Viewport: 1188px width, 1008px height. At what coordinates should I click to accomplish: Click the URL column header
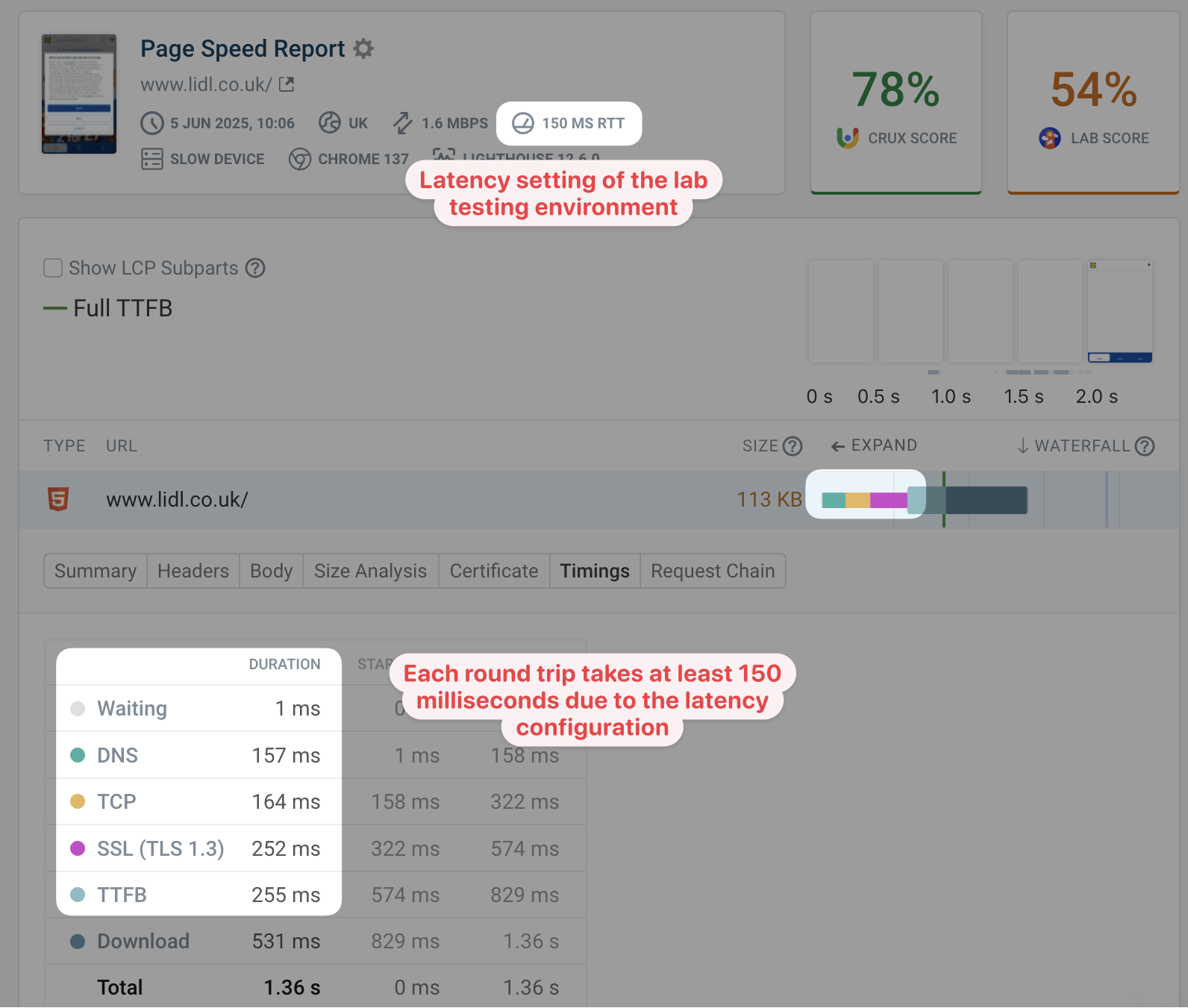click(121, 446)
